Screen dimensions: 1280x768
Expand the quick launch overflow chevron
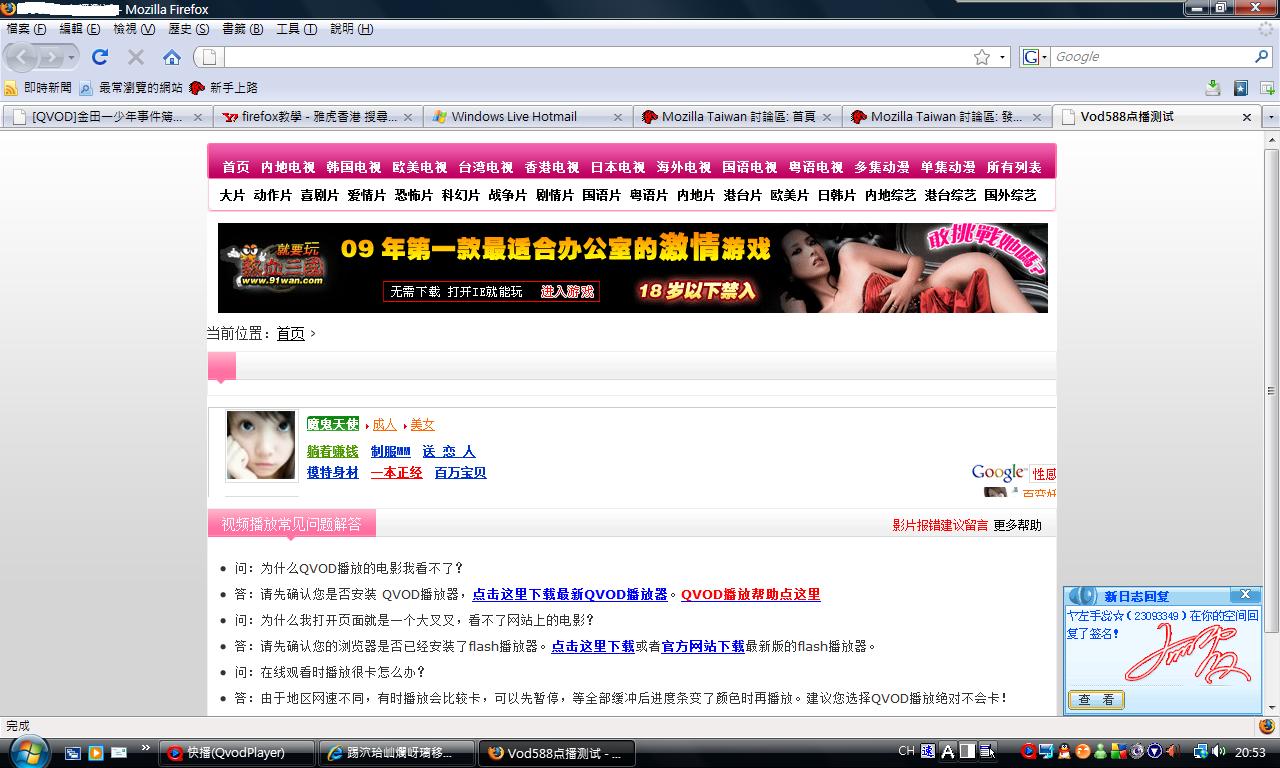point(146,747)
